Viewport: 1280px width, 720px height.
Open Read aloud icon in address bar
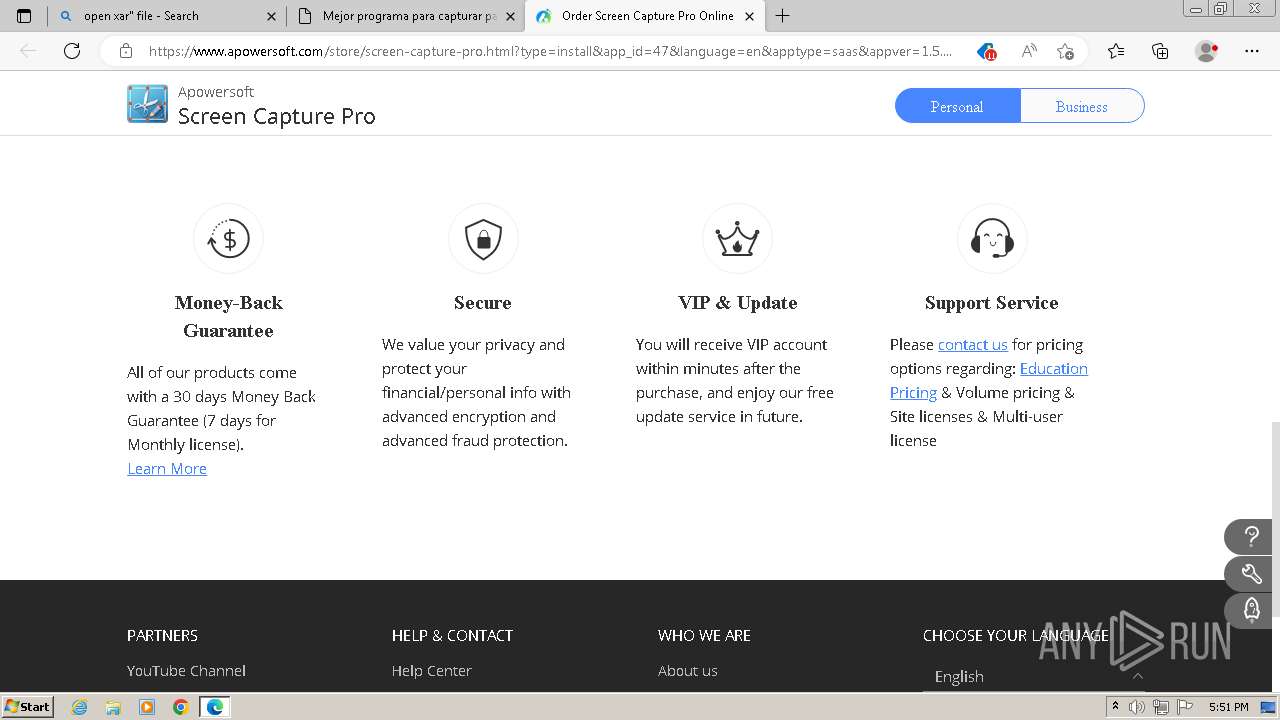(1028, 51)
